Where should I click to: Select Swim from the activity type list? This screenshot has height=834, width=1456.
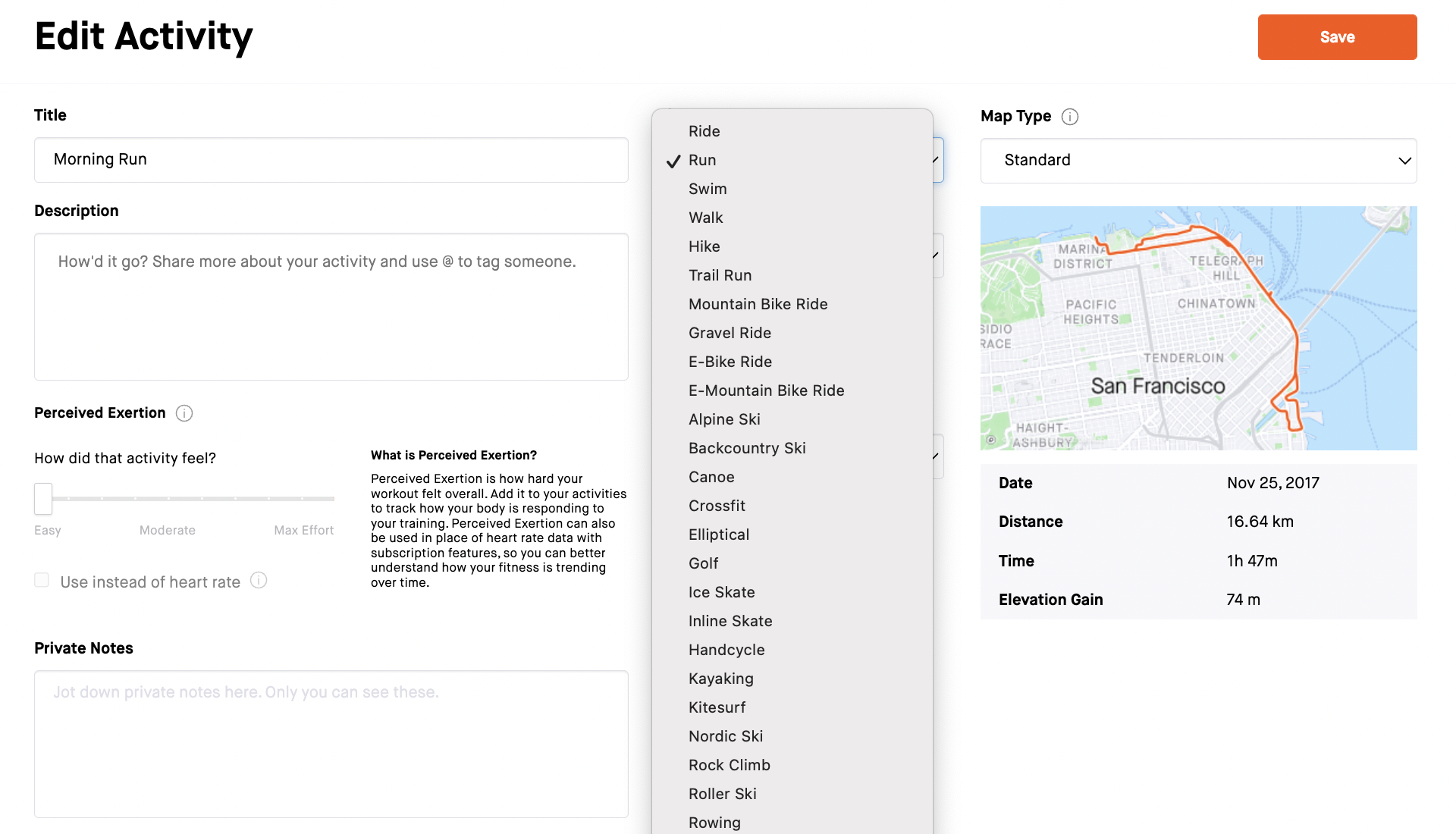point(707,188)
